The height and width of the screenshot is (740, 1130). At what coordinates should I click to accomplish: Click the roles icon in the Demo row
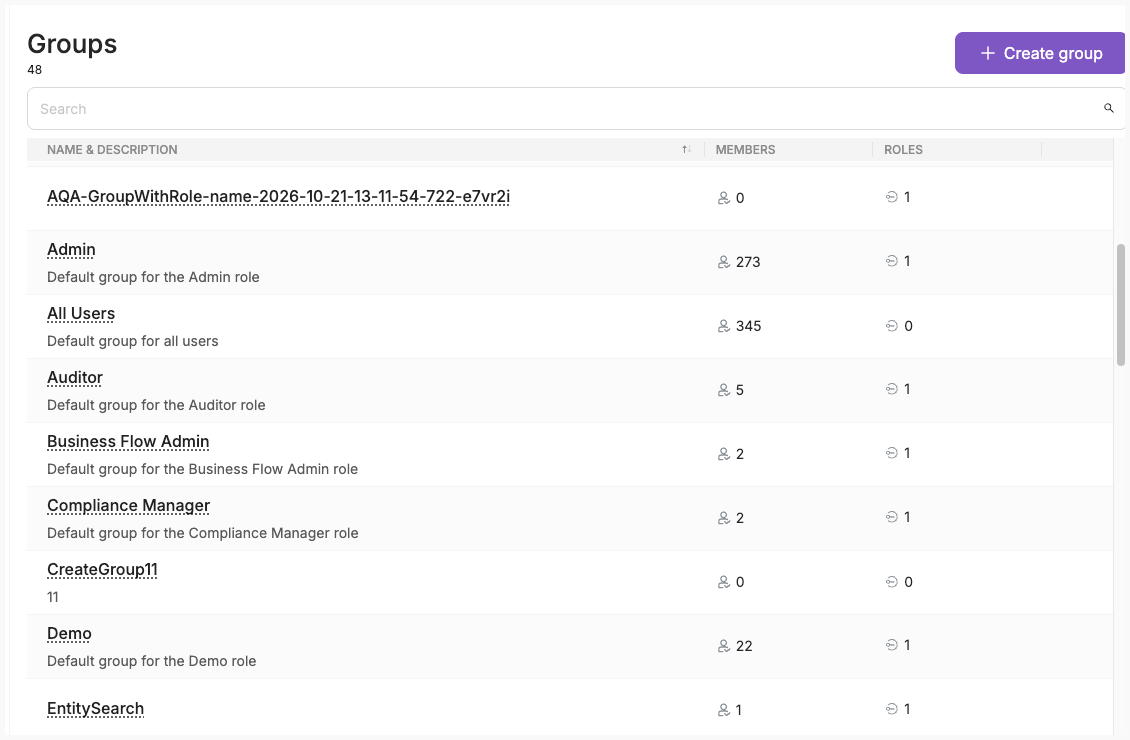[x=891, y=645]
